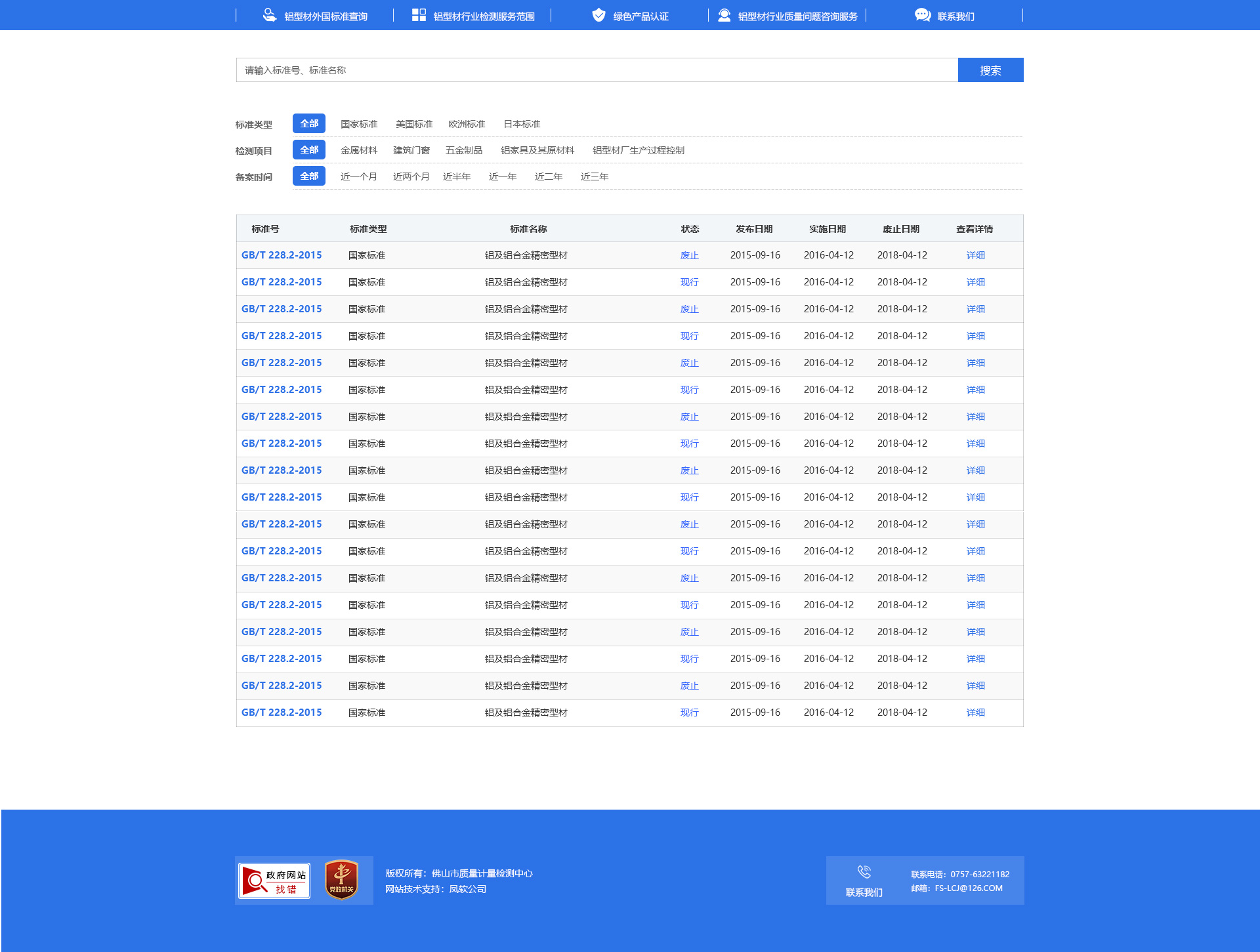
Task: Click the green product certification shield icon
Action: [598, 15]
